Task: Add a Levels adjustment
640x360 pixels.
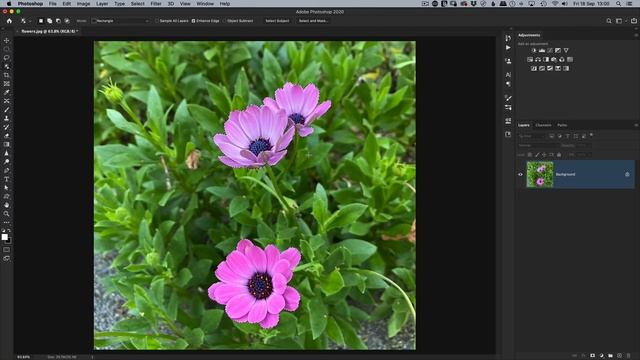Action: pos(542,50)
